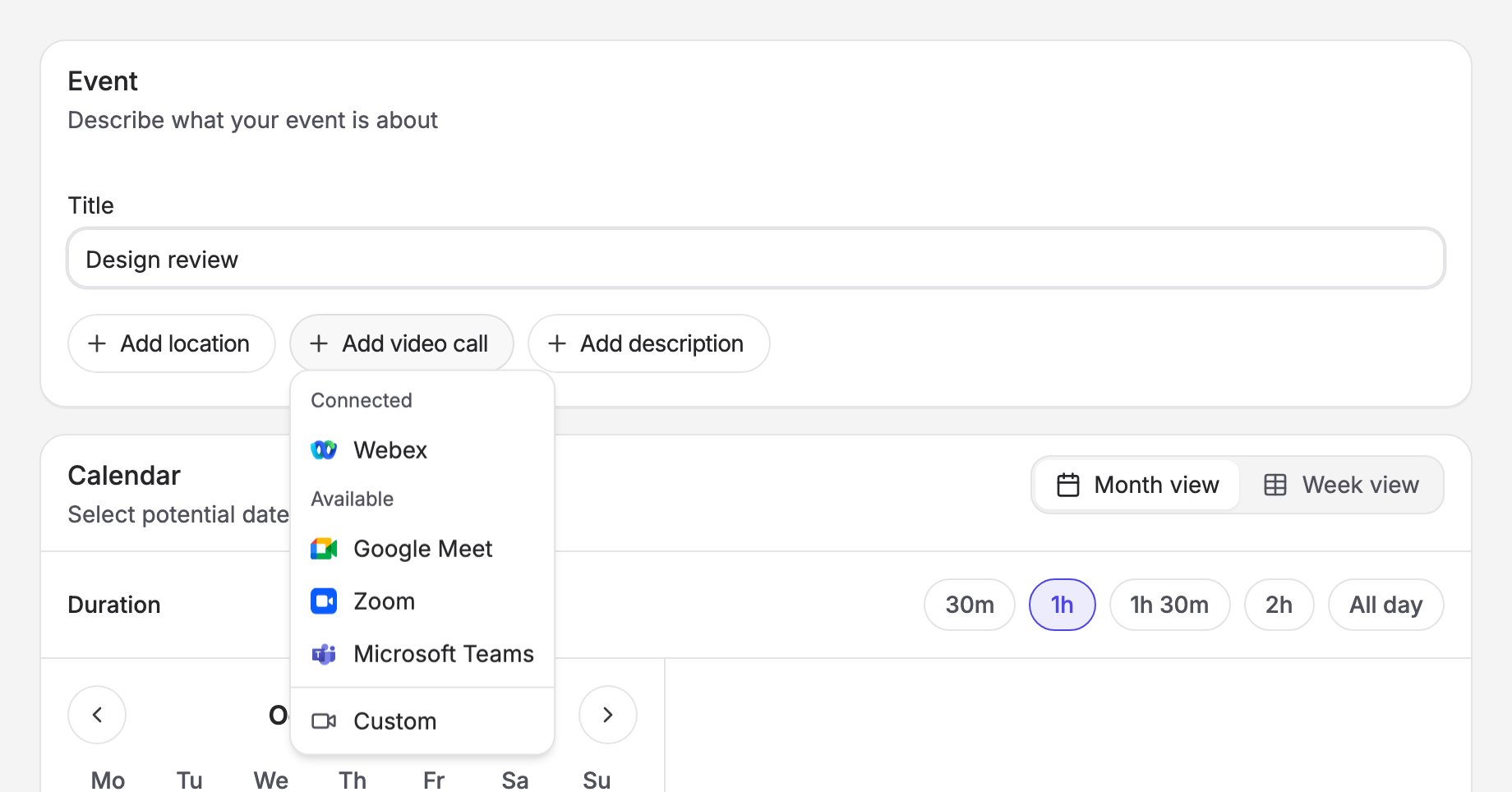Click the Calendar section heading
Screen dimensions: 1512x792
124,476
